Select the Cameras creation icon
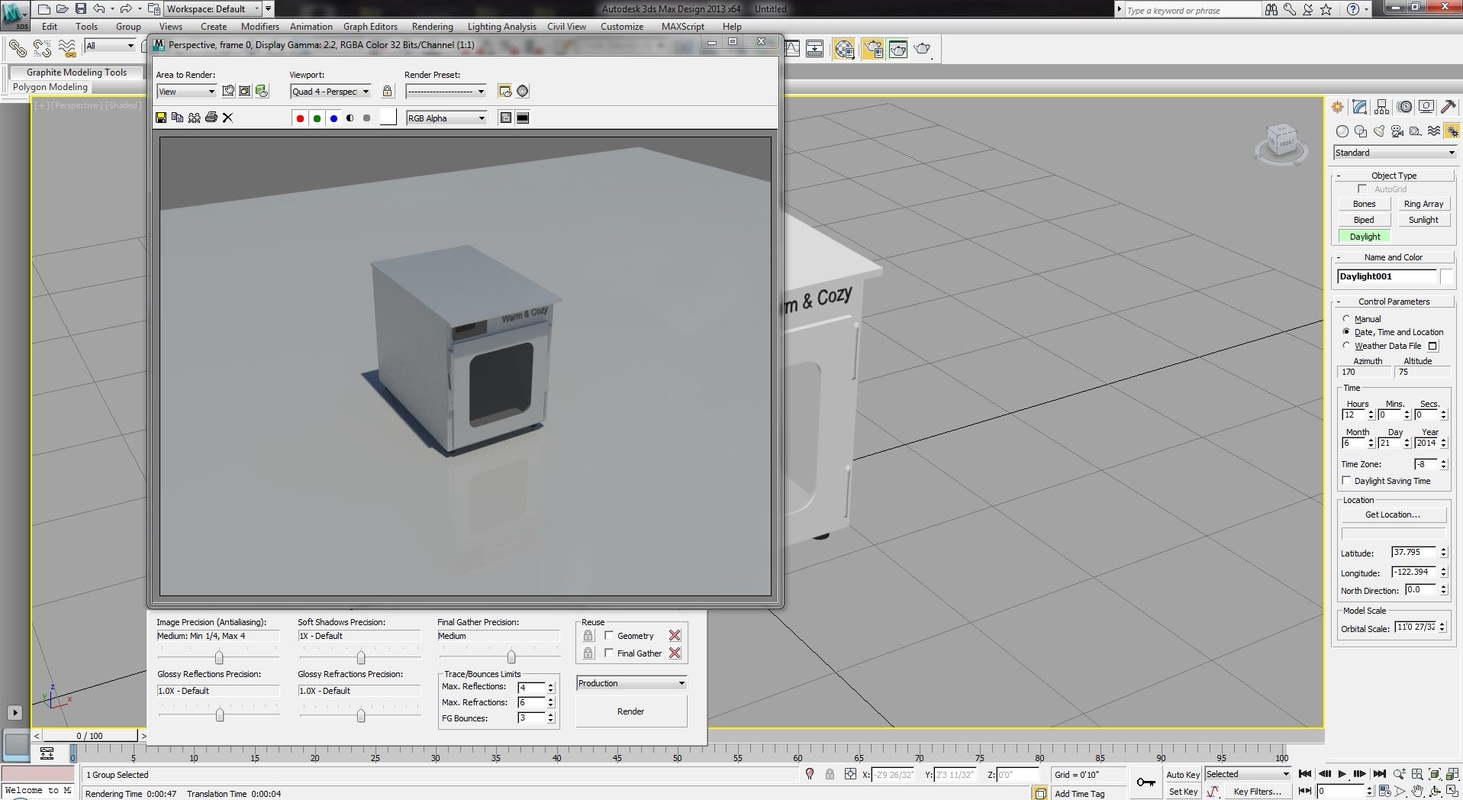 (x=1397, y=131)
